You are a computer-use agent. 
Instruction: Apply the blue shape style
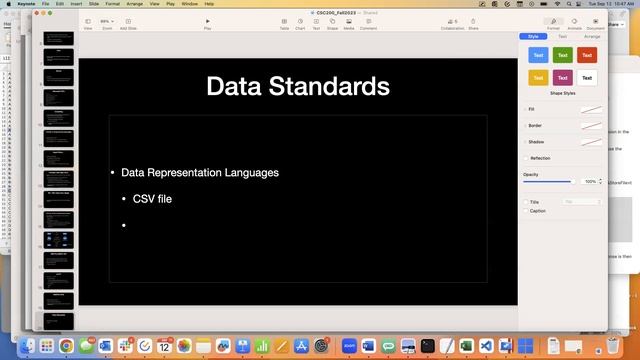pyautogui.click(x=538, y=55)
